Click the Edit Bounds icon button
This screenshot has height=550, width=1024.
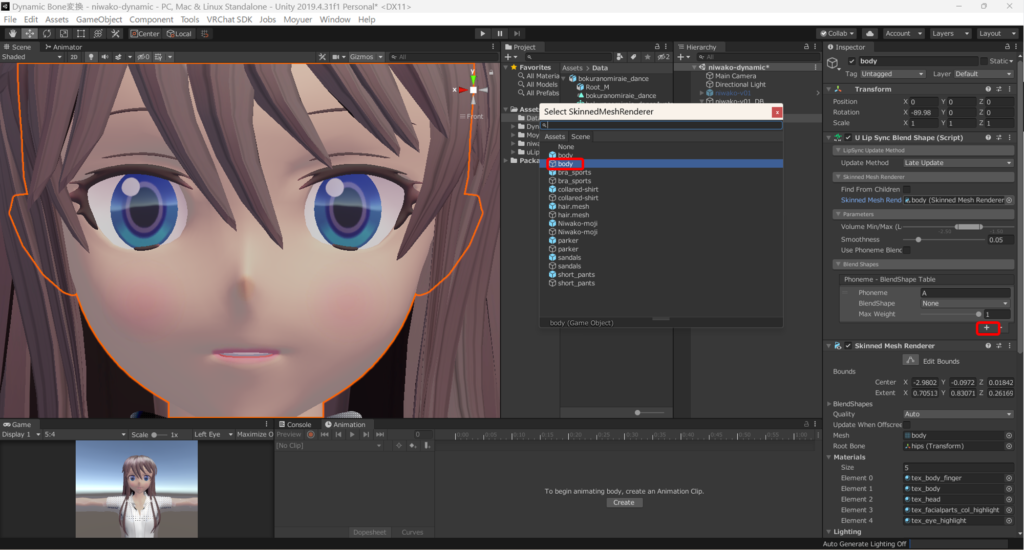(911, 359)
